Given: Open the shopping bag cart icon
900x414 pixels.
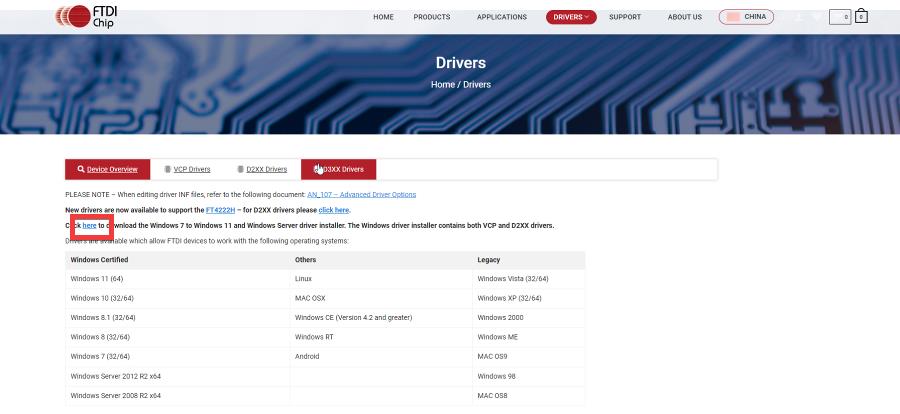Looking at the screenshot, I should click(861, 16).
